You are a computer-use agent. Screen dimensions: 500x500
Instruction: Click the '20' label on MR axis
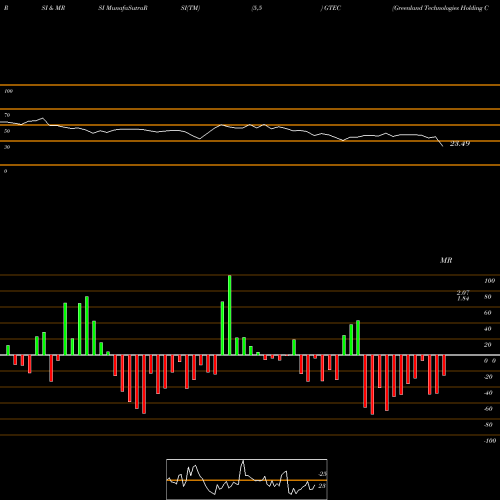tap(488, 345)
